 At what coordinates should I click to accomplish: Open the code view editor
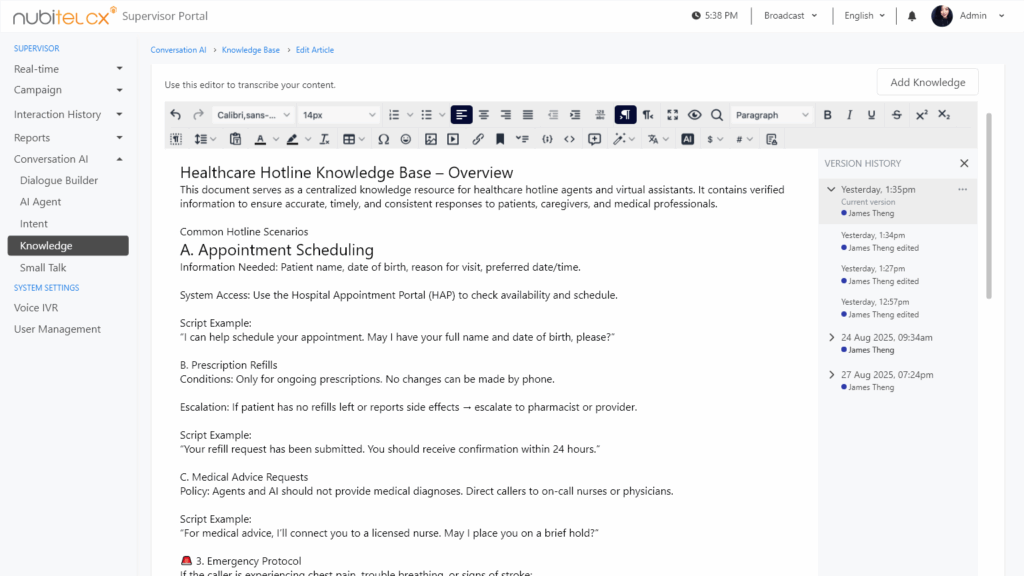[x=568, y=138]
